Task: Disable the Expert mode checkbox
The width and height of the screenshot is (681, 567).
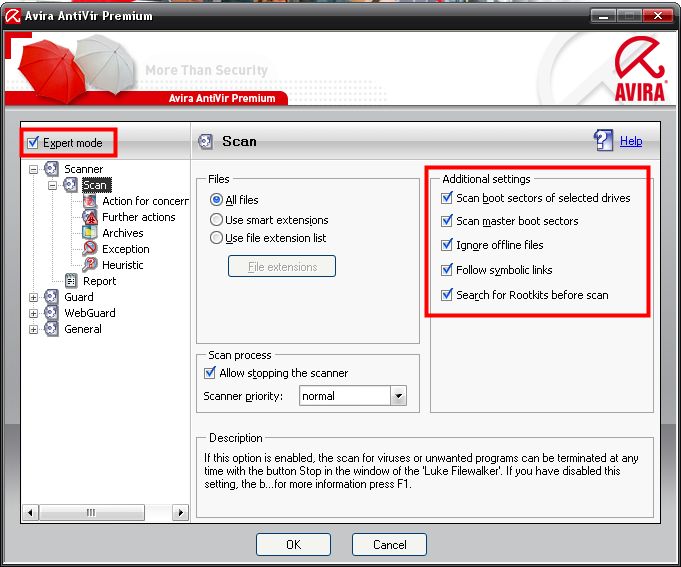Action: tap(33, 143)
